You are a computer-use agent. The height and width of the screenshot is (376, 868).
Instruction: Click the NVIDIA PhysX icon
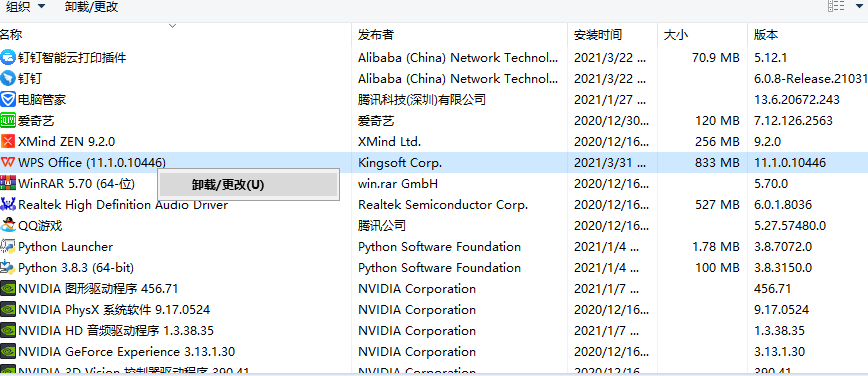coord(8,310)
